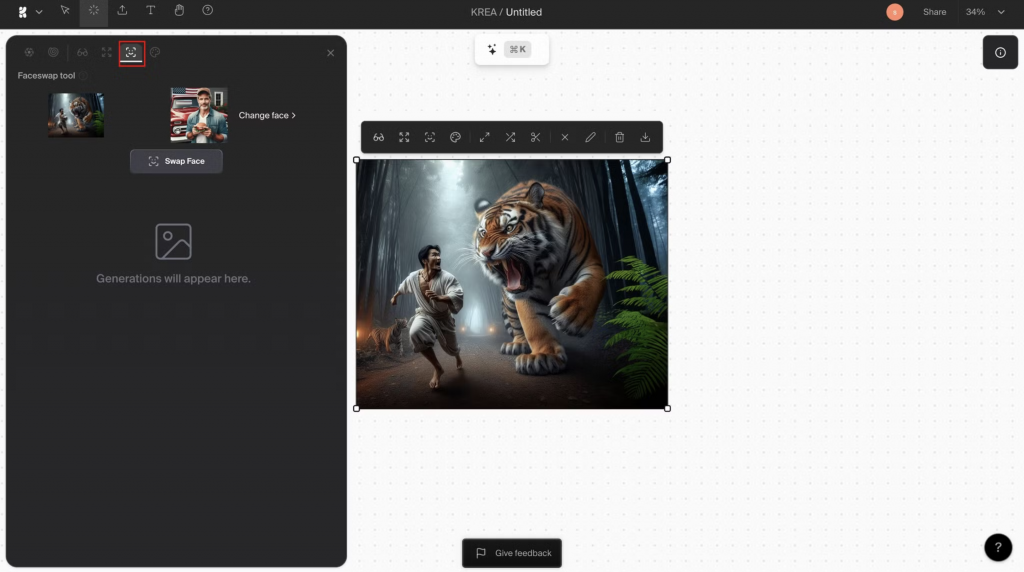Switch to the palette icon panel tab
The width and height of the screenshot is (1024, 572).
155,52
